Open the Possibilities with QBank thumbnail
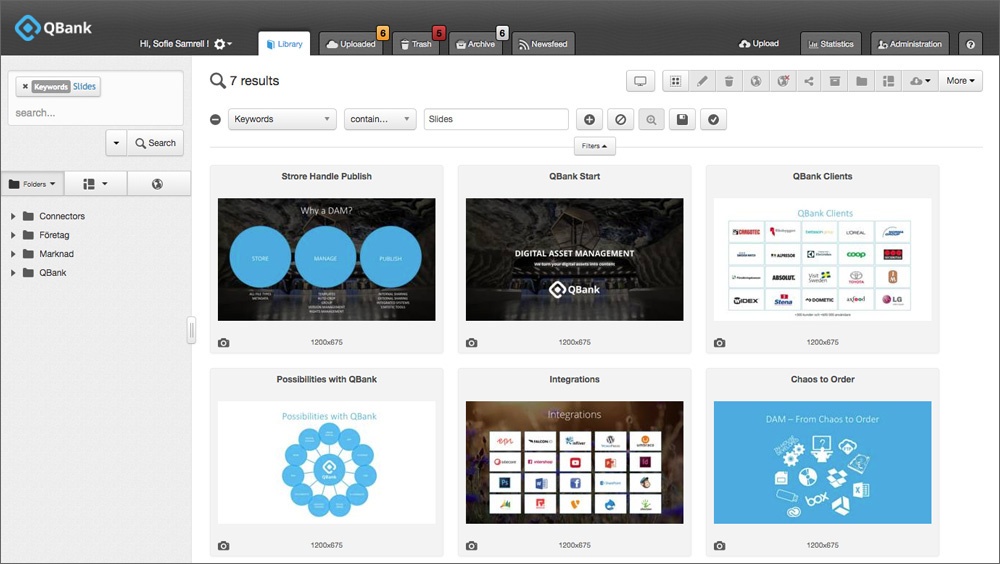Screen dimensions: 1000x564 (x=327, y=463)
